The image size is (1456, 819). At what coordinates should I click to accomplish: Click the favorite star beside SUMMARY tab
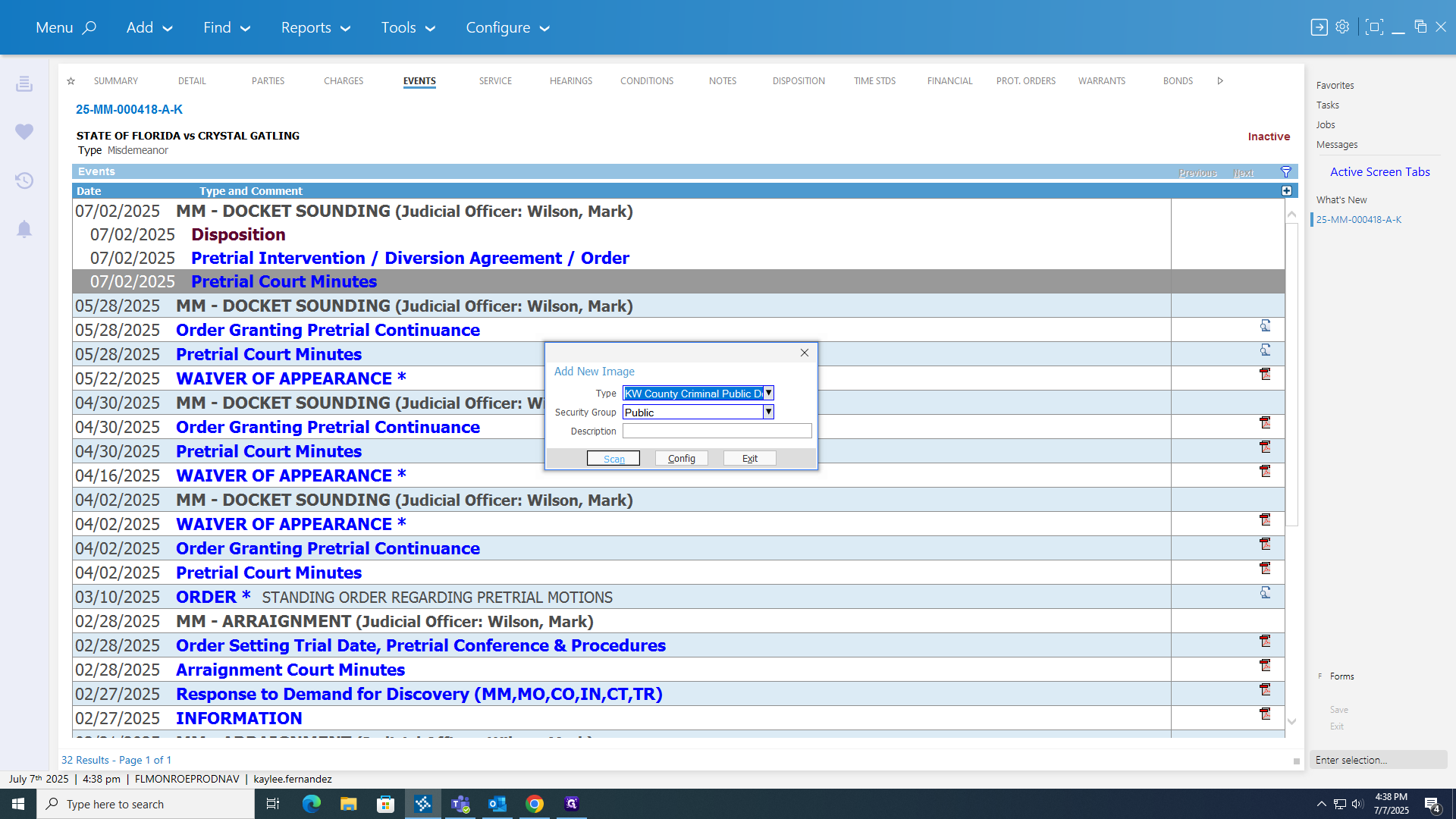71,81
